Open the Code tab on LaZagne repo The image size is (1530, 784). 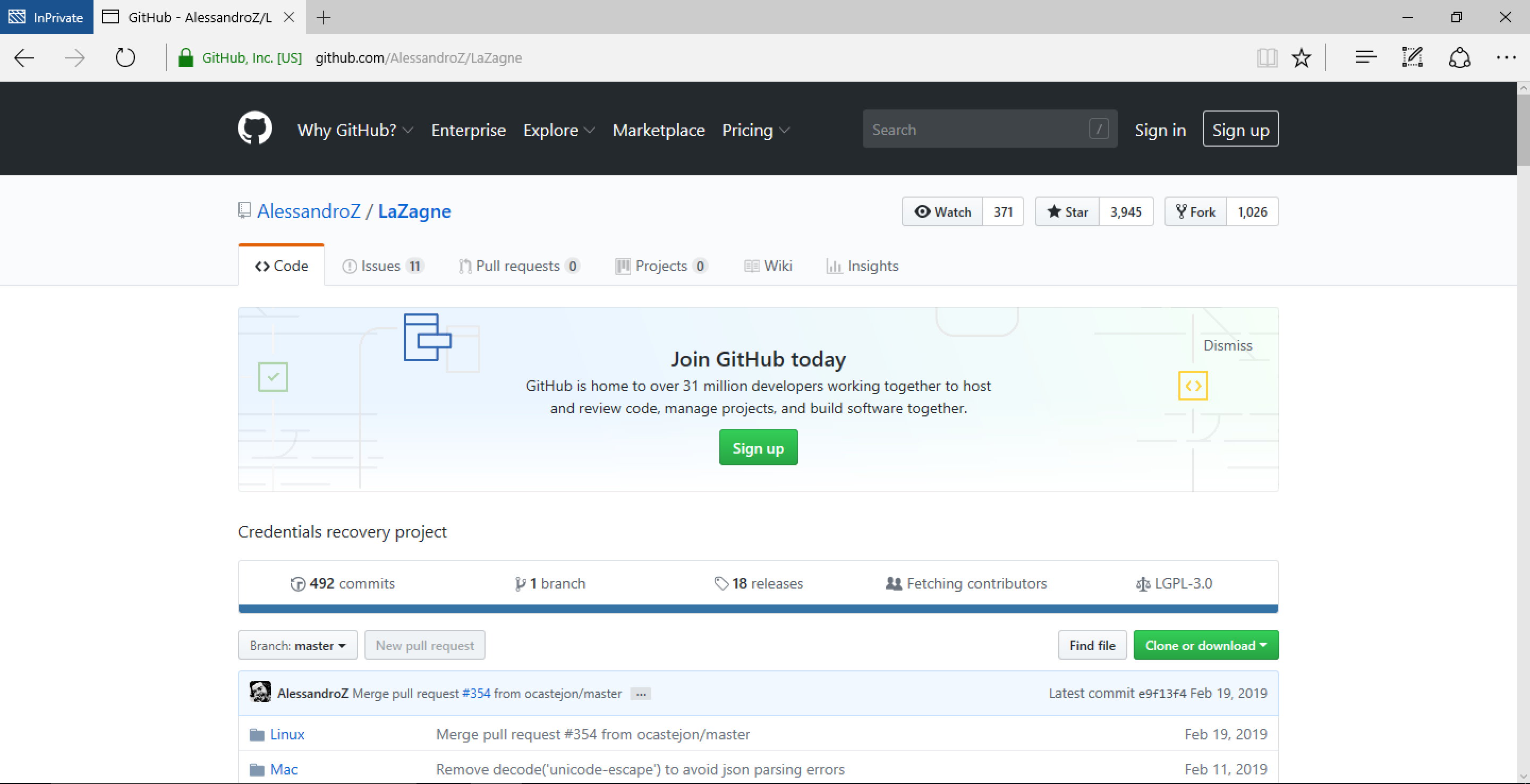point(283,266)
